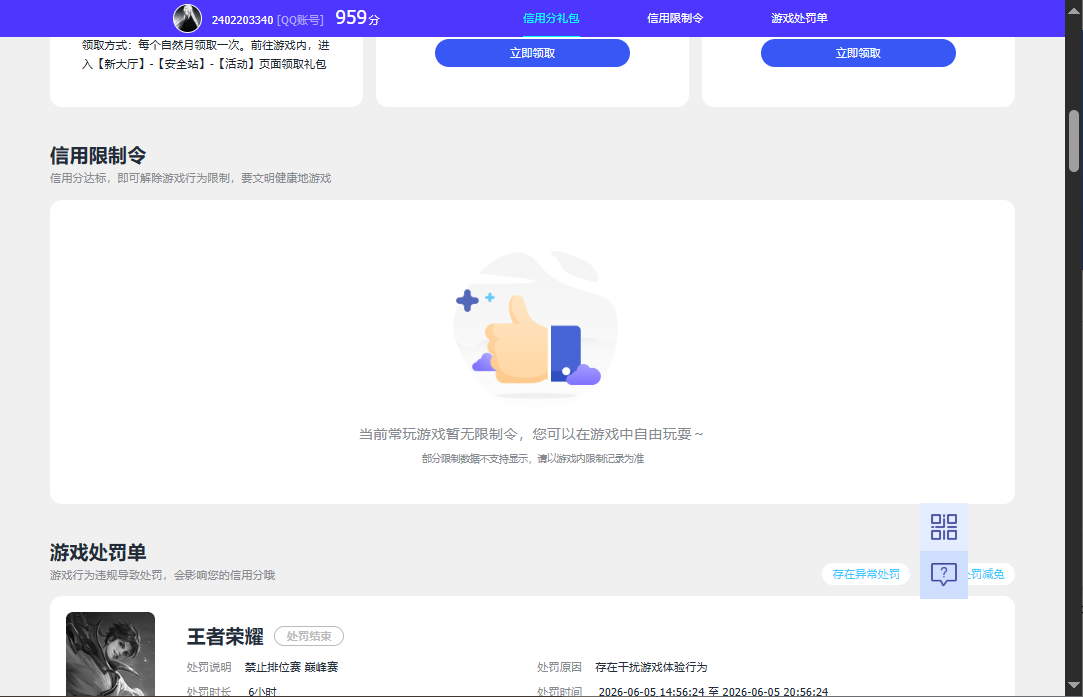Click the account number 2402203340
This screenshot has height=697, width=1083.
pyautogui.click(x=242, y=20)
